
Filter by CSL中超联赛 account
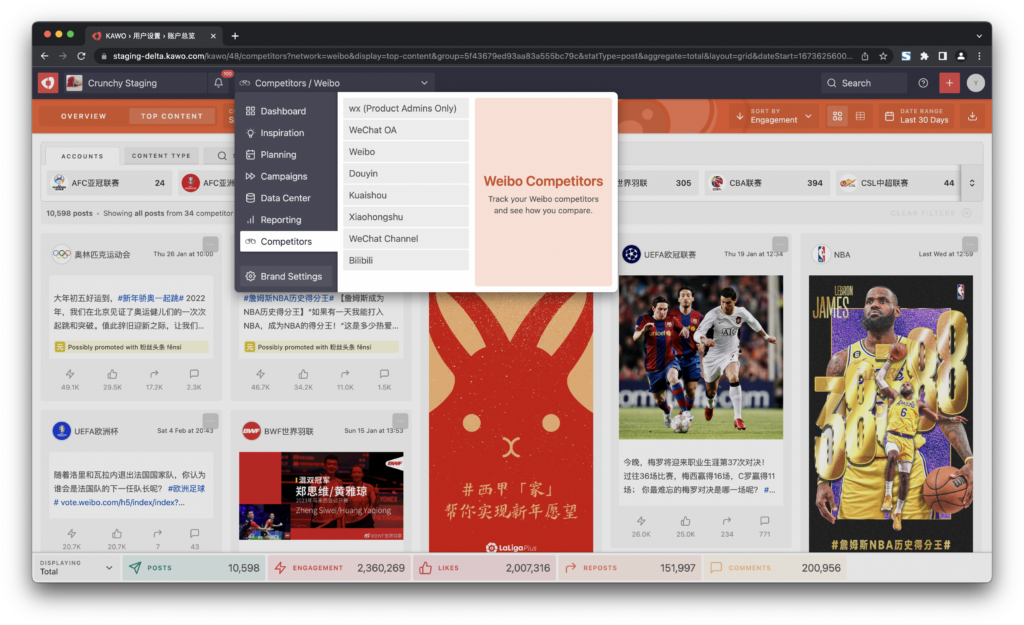coord(898,183)
